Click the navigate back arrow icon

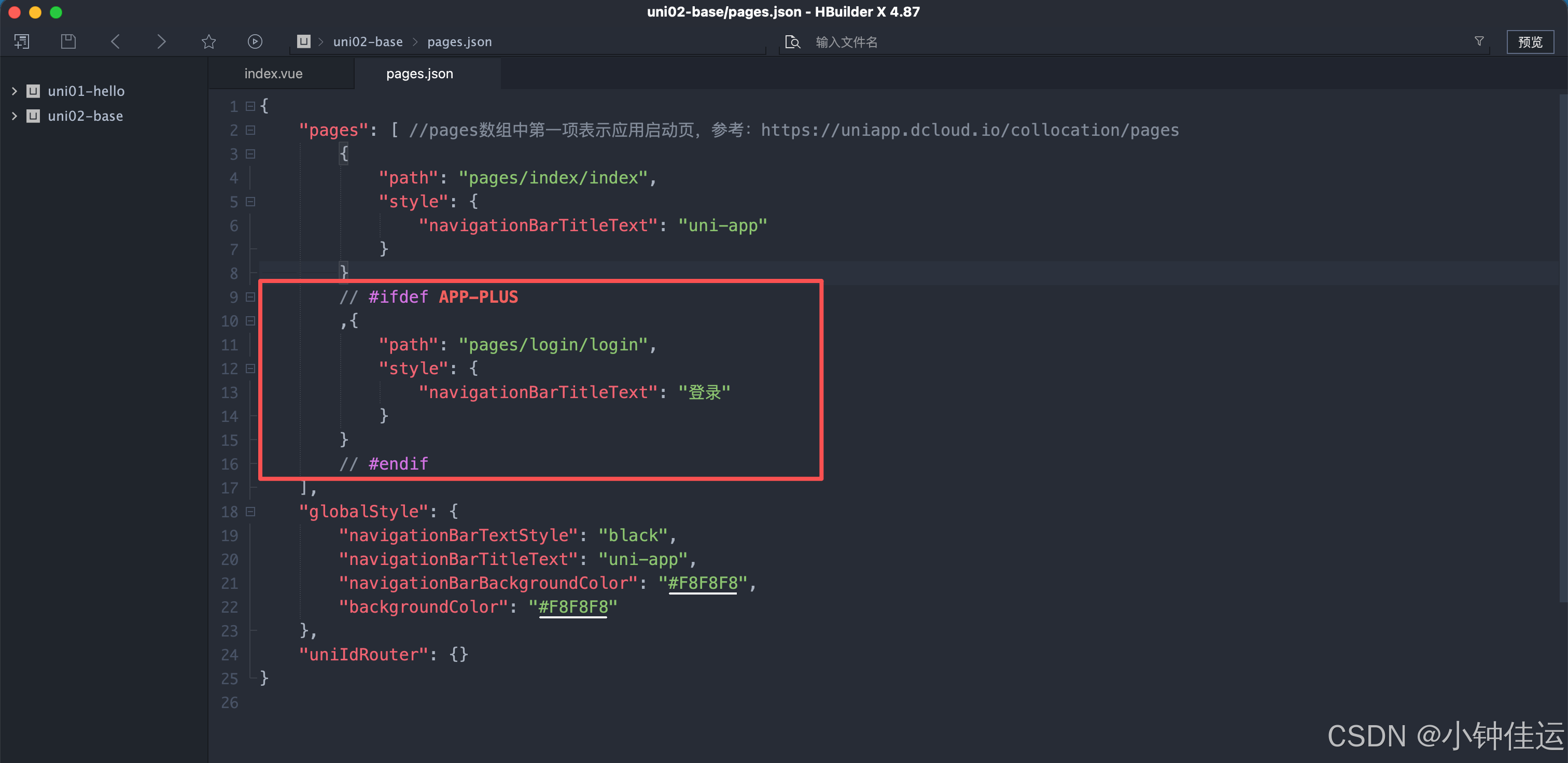[116, 41]
